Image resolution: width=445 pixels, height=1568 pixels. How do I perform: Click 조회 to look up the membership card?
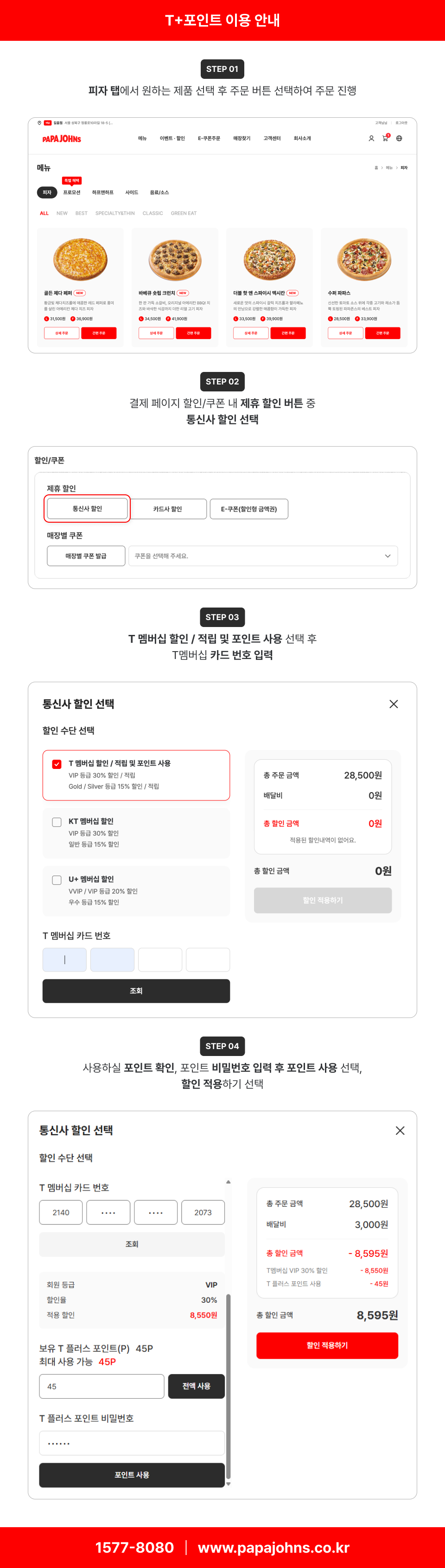tap(136, 991)
